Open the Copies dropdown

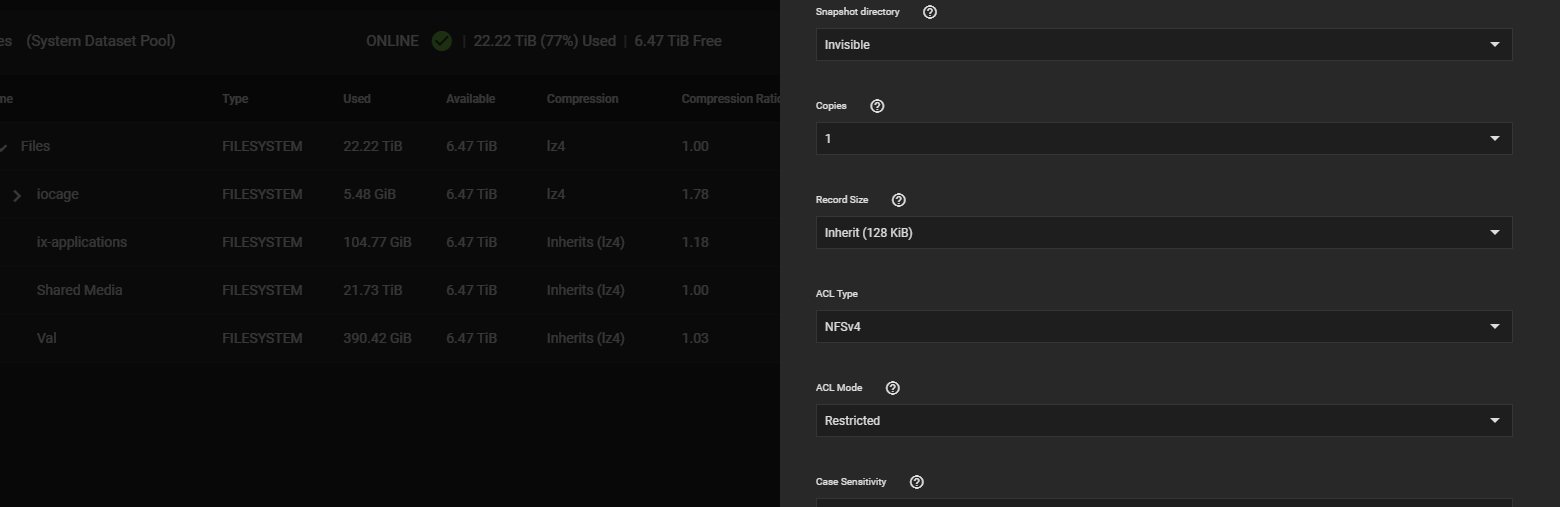pyautogui.click(x=1164, y=139)
